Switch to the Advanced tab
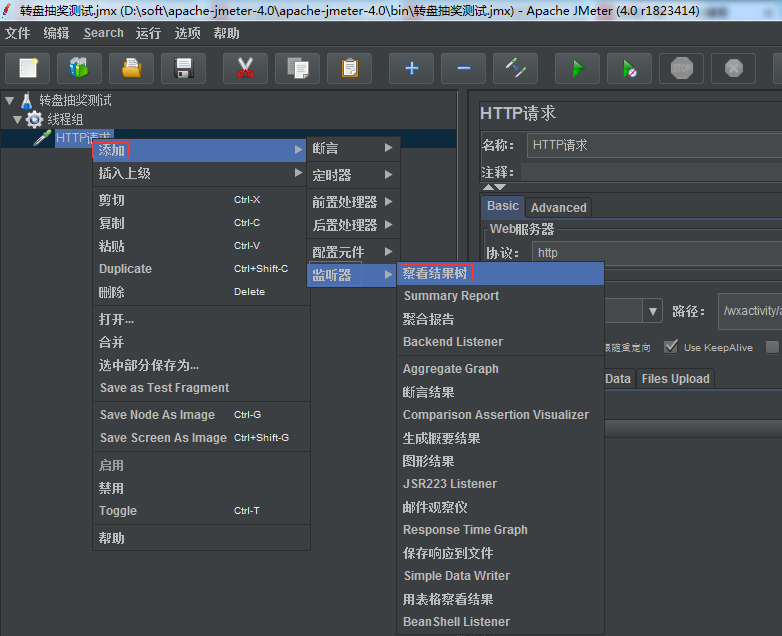This screenshot has width=782, height=636. click(x=558, y=207)
